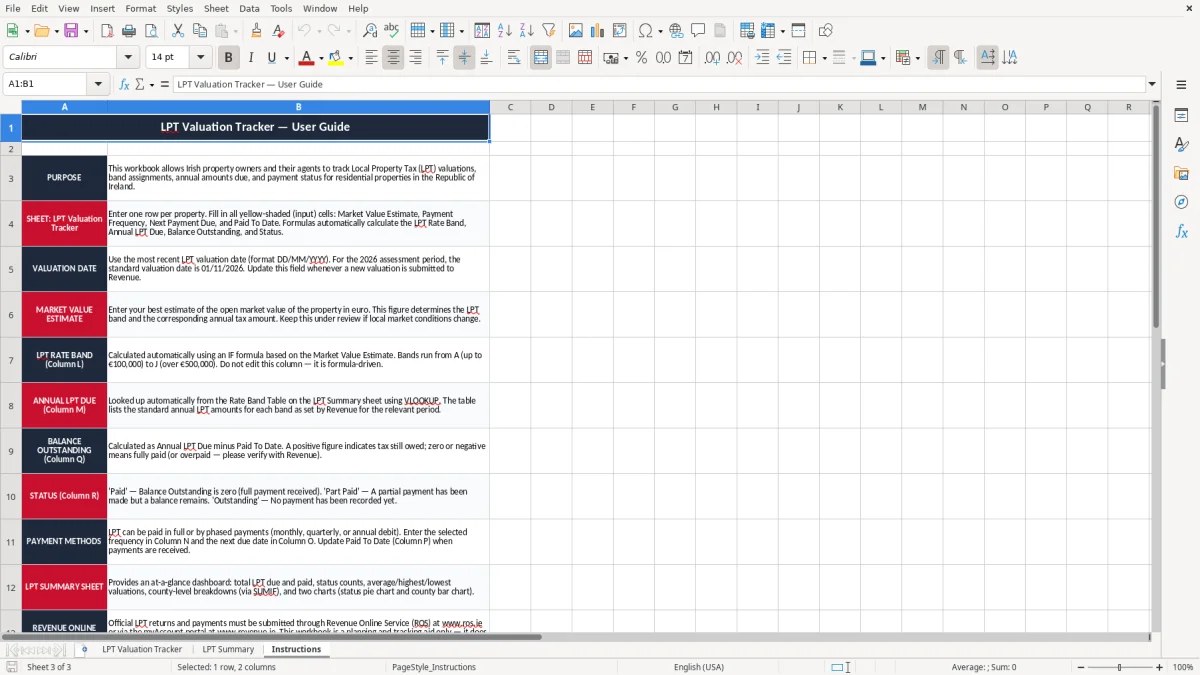Click the Save document icon
1200x675 pixels.
[71, 31]
